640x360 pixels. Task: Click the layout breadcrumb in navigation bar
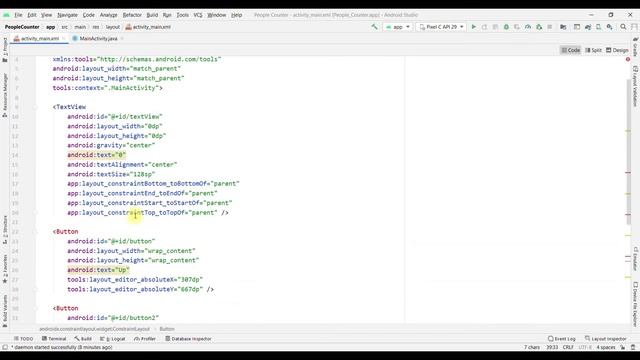(x=113, y=27)
